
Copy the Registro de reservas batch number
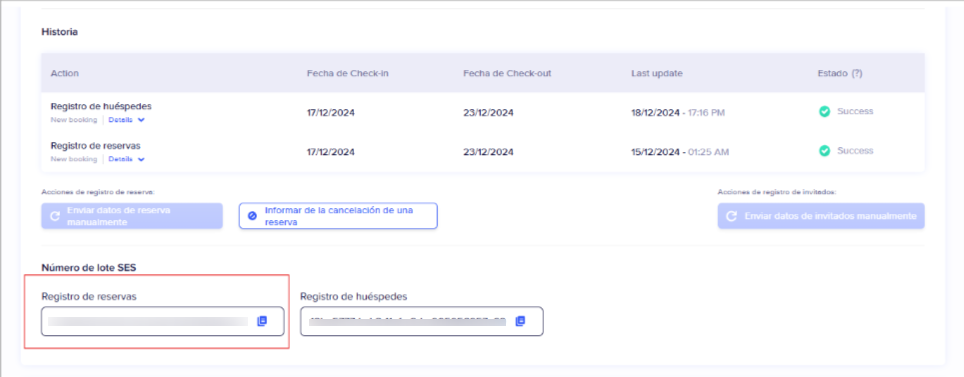click(262, 321)
